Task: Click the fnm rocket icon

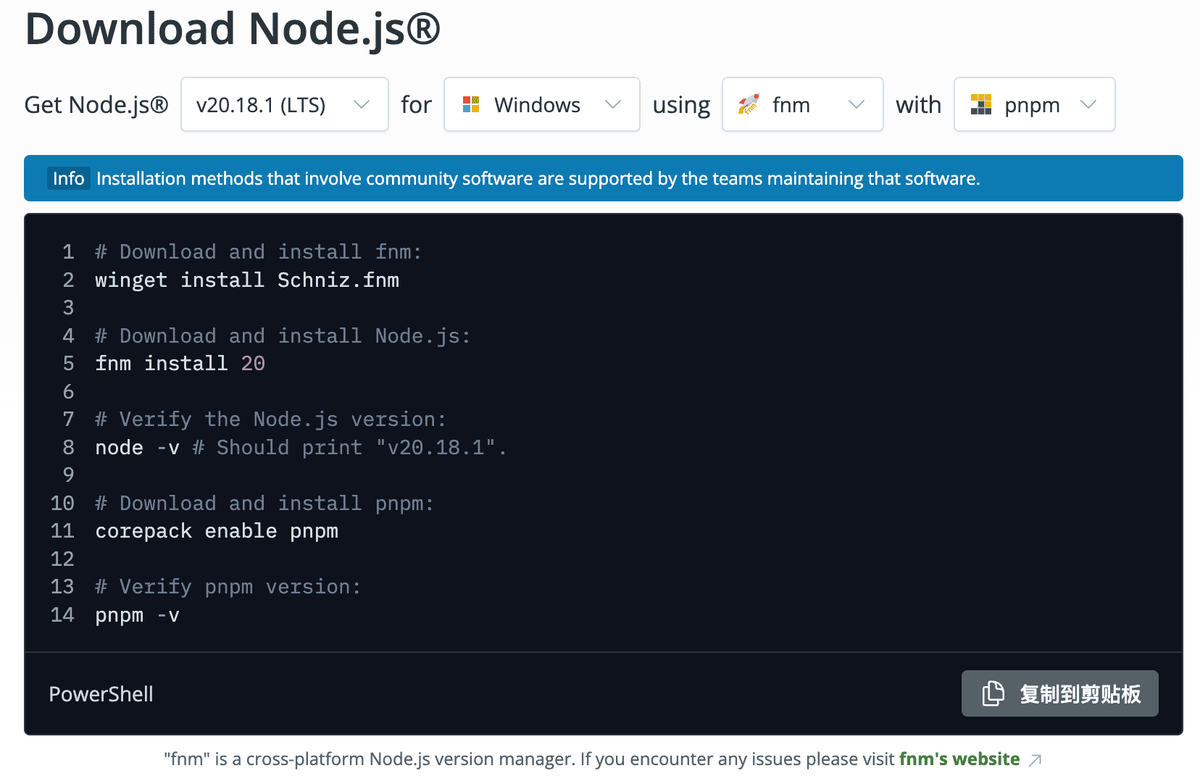Action: (x=746, y=103)
